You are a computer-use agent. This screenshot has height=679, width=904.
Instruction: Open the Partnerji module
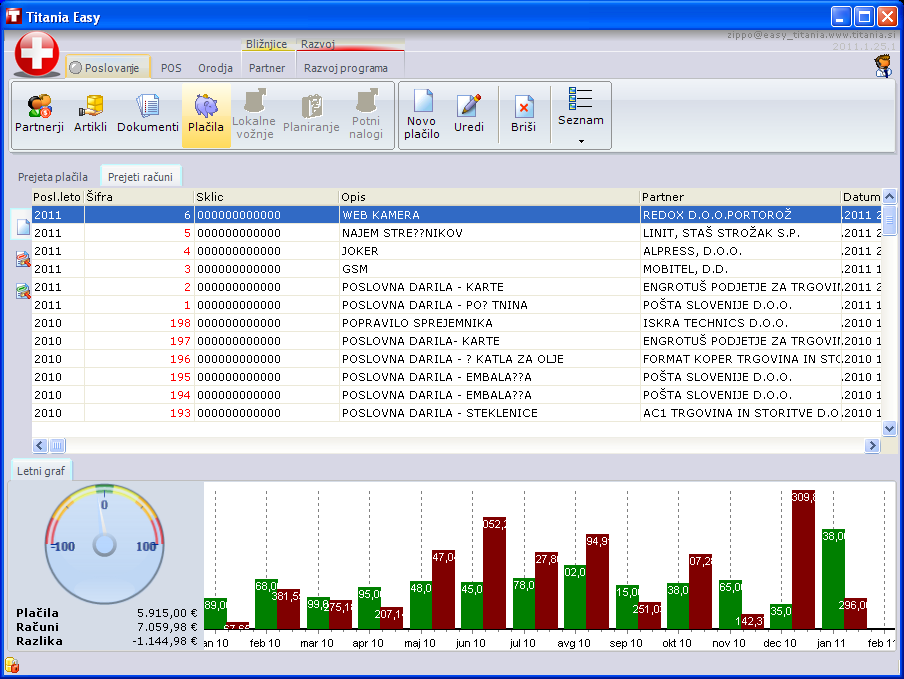pos(39,115)
